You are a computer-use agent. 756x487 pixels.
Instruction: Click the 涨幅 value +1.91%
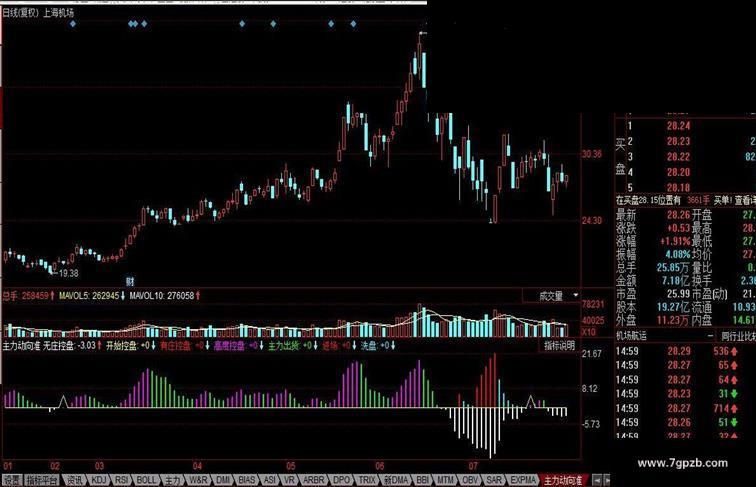tap(675, 241)
